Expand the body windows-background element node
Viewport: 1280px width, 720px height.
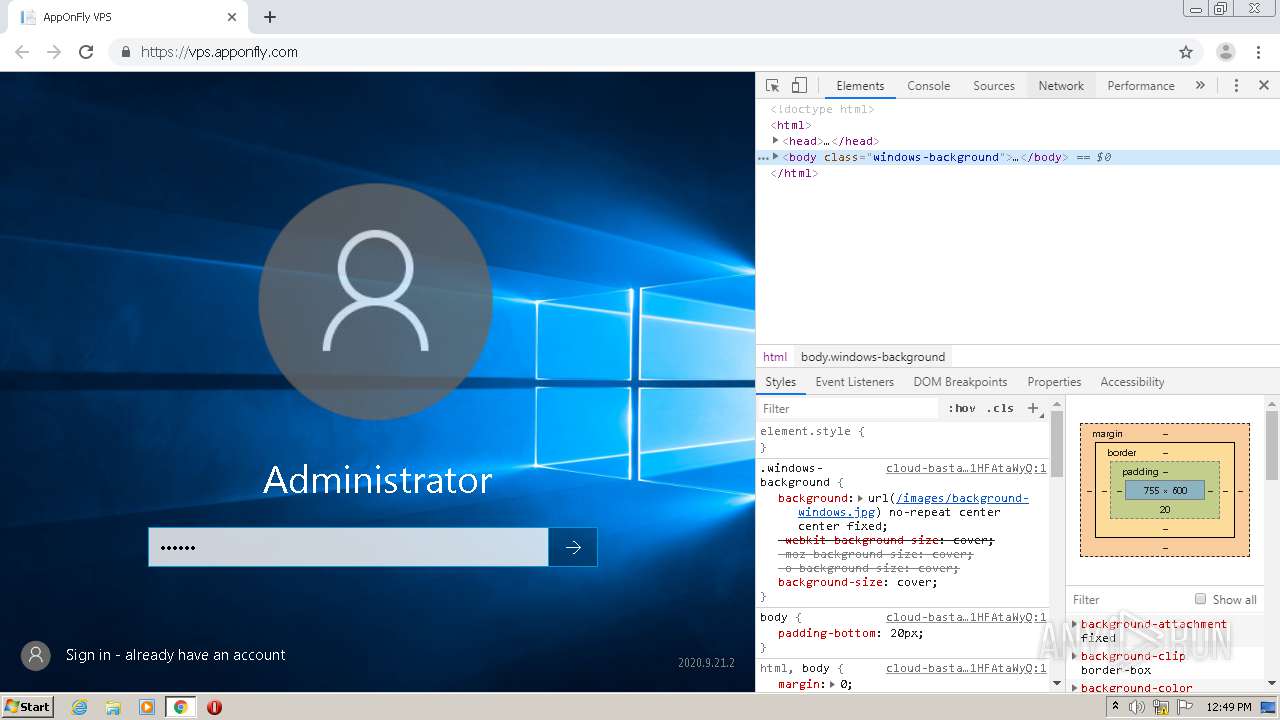(776, 157)
